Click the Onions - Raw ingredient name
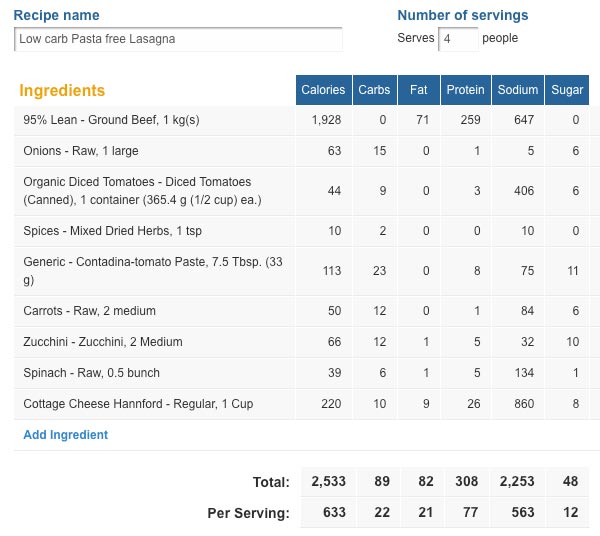Screen dimensions: 600x536 click(x=81, y=151)
